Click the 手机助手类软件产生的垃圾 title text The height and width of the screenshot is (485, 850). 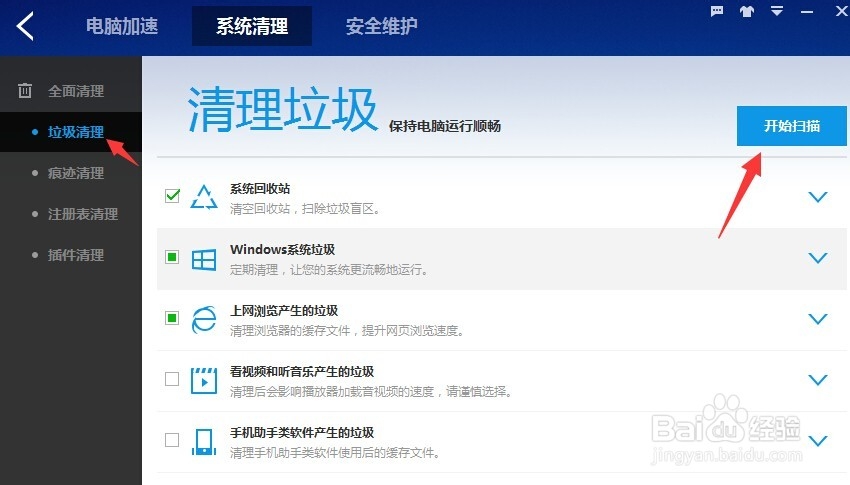[x=302, y=432]
